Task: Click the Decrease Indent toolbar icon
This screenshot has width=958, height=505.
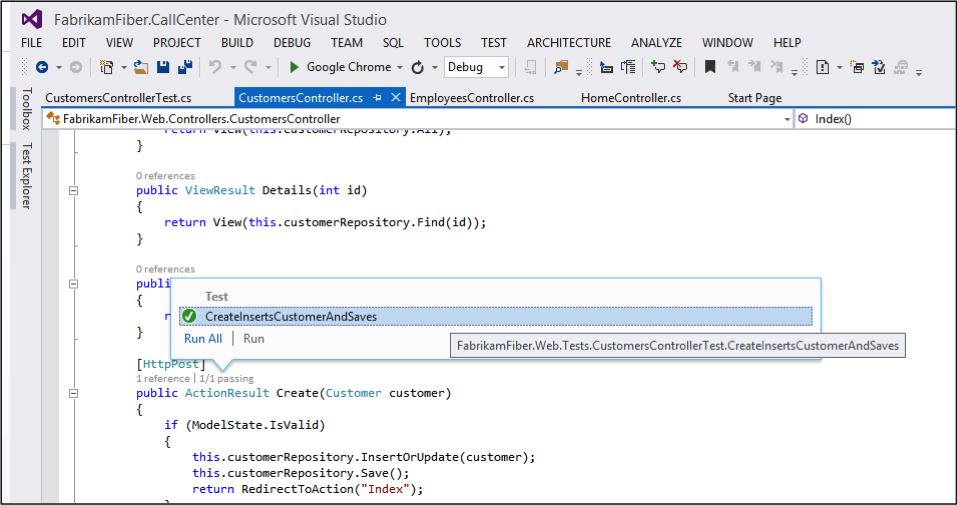Action: [x=606, y=67]
